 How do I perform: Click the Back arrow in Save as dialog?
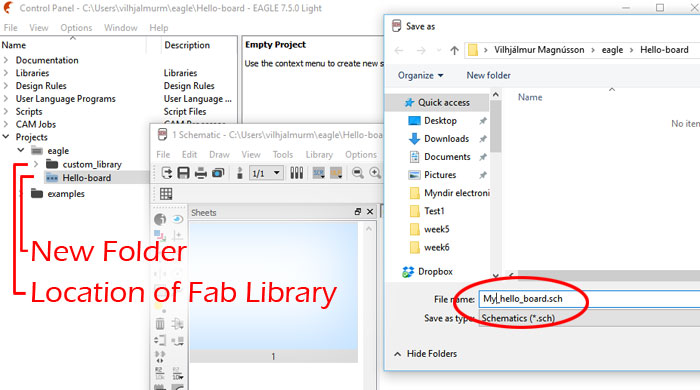(399, 50)
